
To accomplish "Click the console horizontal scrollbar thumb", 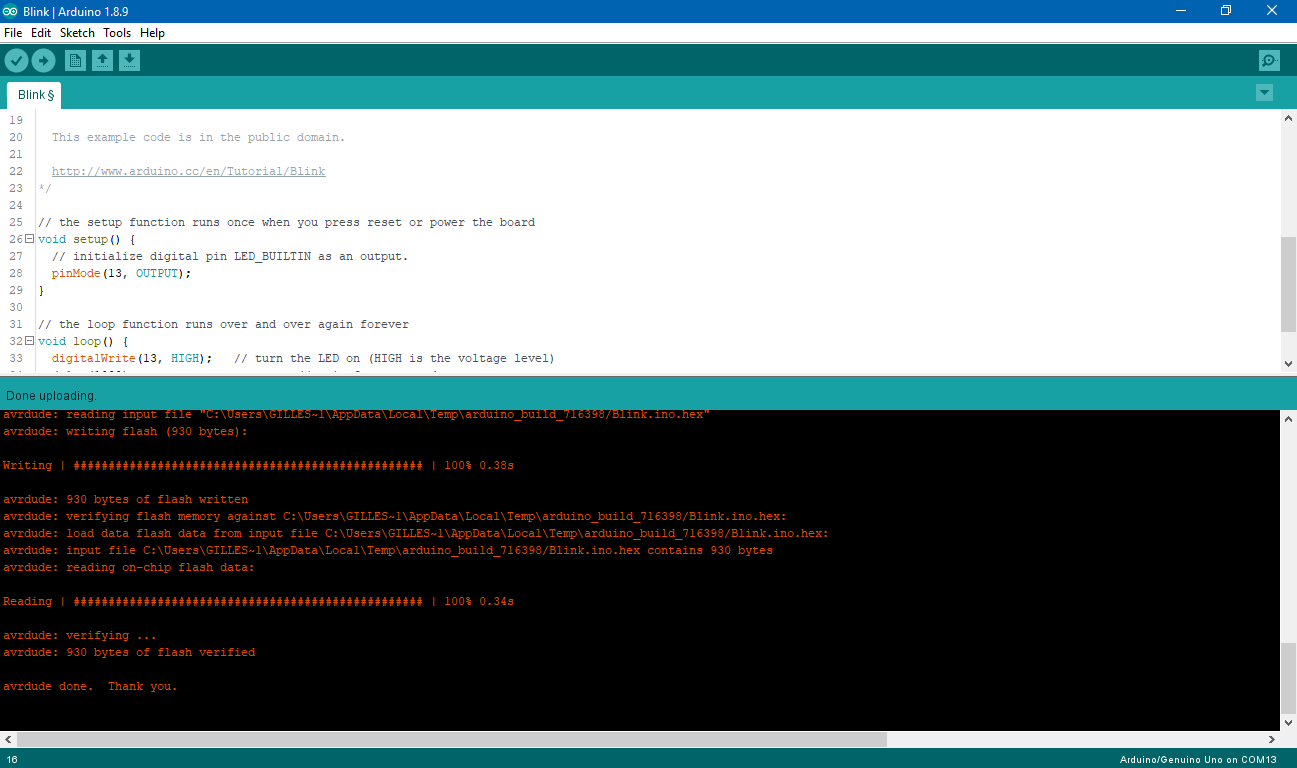I will [x=451, y=740].
